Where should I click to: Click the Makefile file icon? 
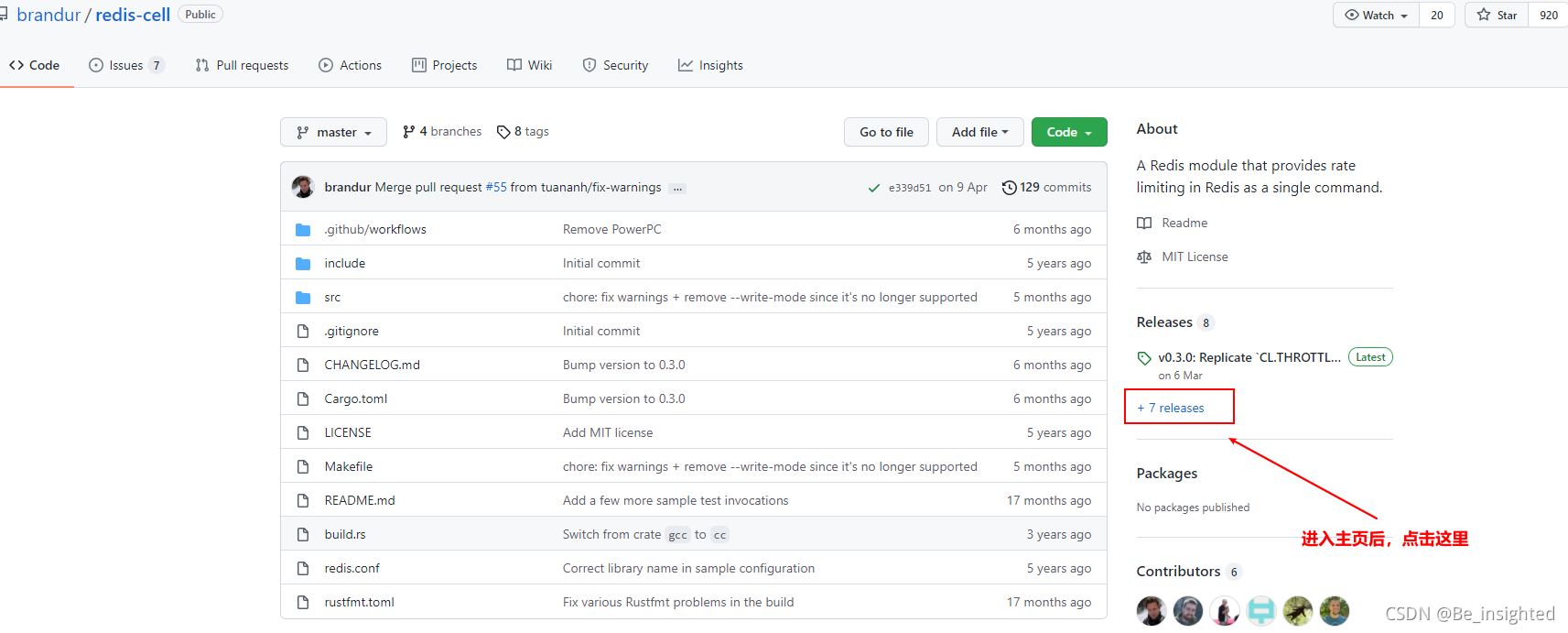[x=303, y=467]
